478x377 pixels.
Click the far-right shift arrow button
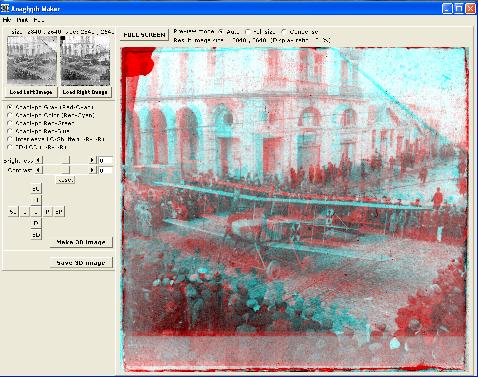(x=59, y=212)
